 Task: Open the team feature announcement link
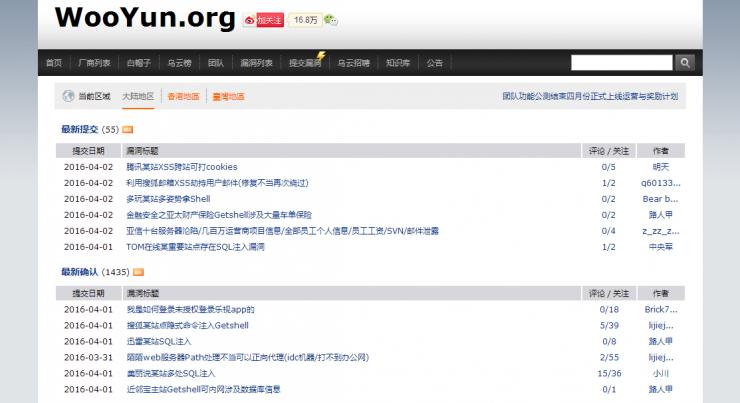[590, 97]
